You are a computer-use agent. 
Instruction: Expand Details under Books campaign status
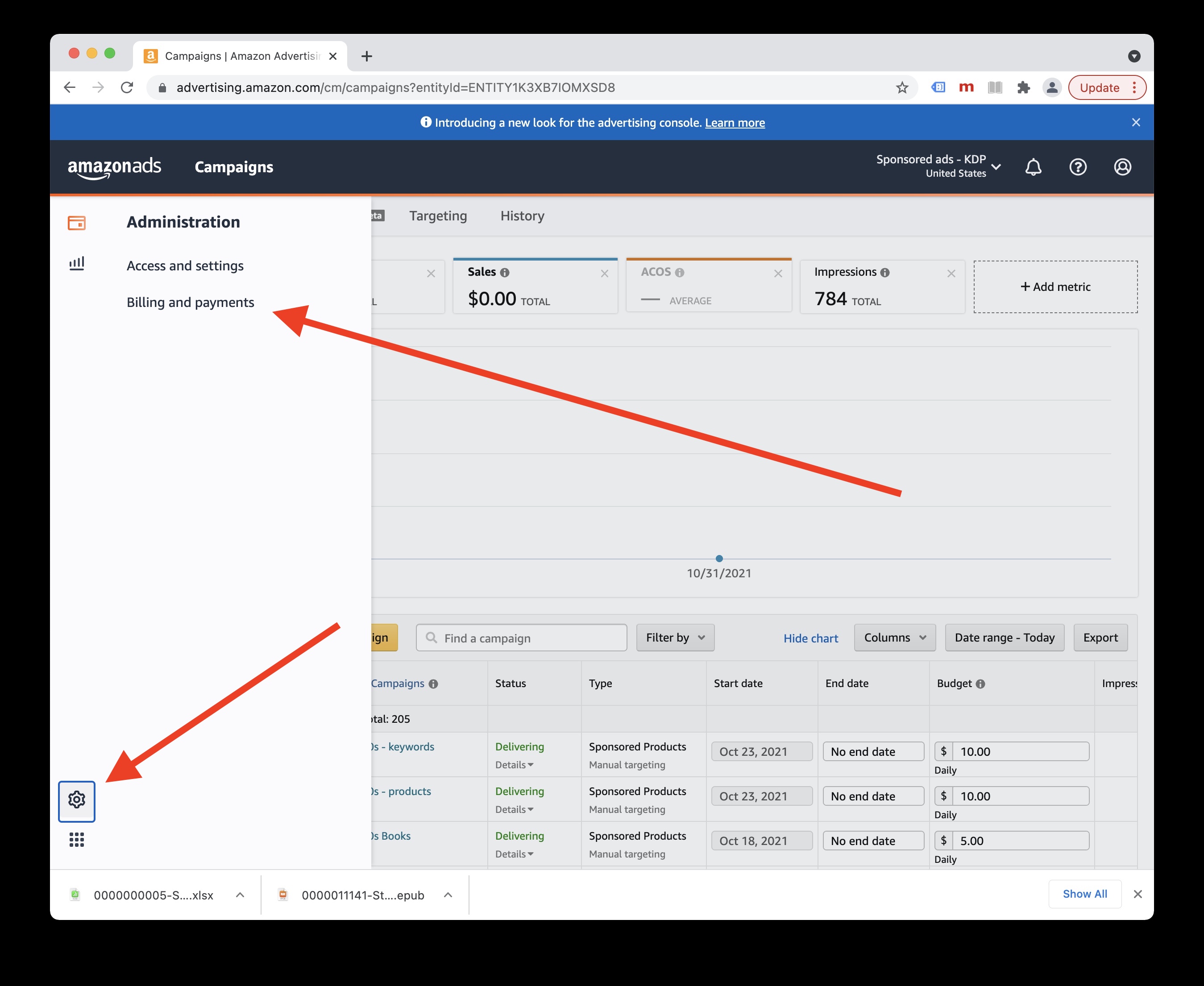click(514, 854)
